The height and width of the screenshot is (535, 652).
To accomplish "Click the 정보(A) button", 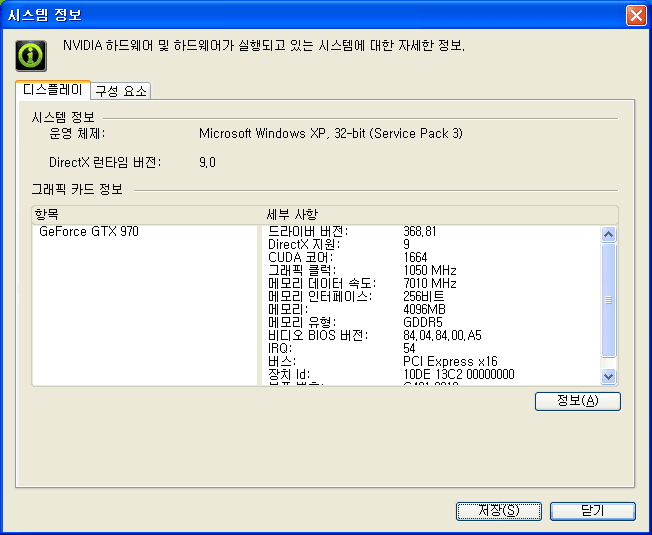I will click(x=578, y=401).
